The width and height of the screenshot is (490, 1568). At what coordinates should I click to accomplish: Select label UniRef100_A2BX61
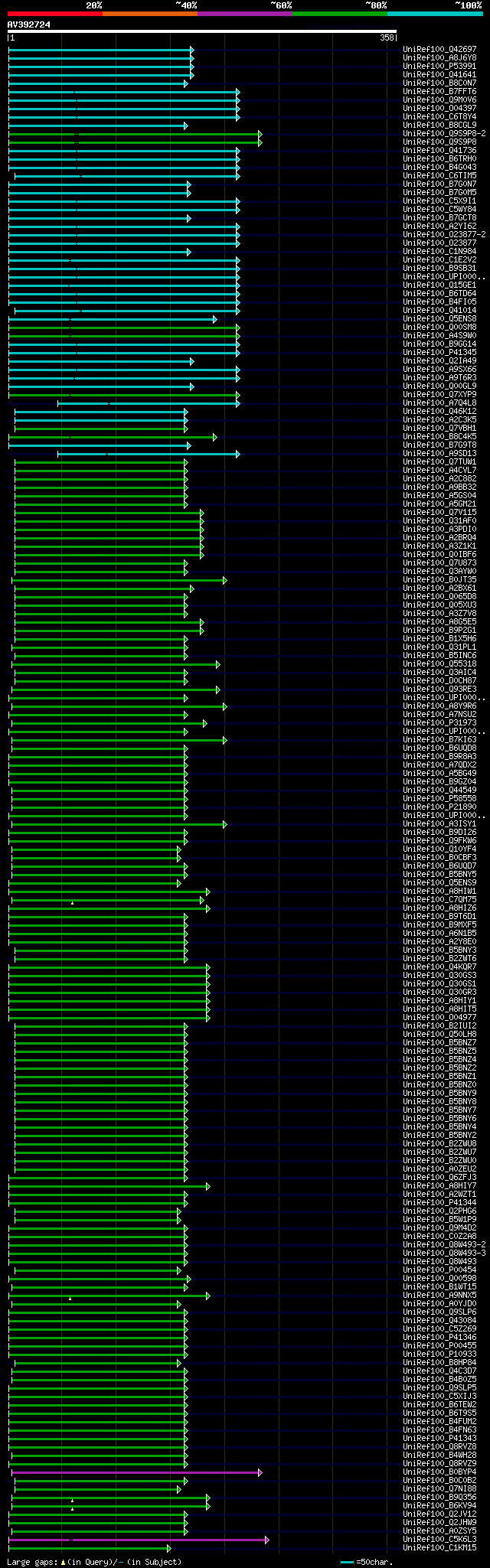click(439, 588)
